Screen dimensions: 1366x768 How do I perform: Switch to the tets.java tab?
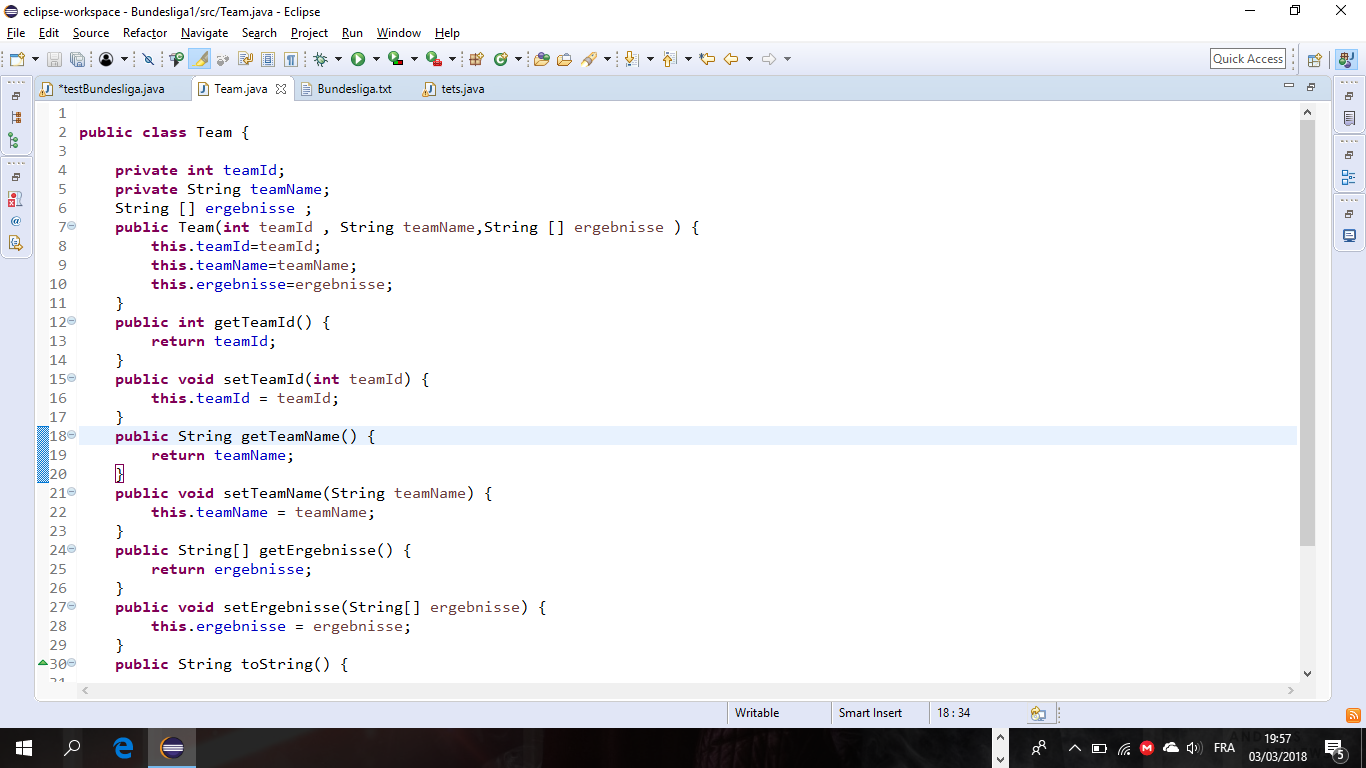(x=455, y=89)
